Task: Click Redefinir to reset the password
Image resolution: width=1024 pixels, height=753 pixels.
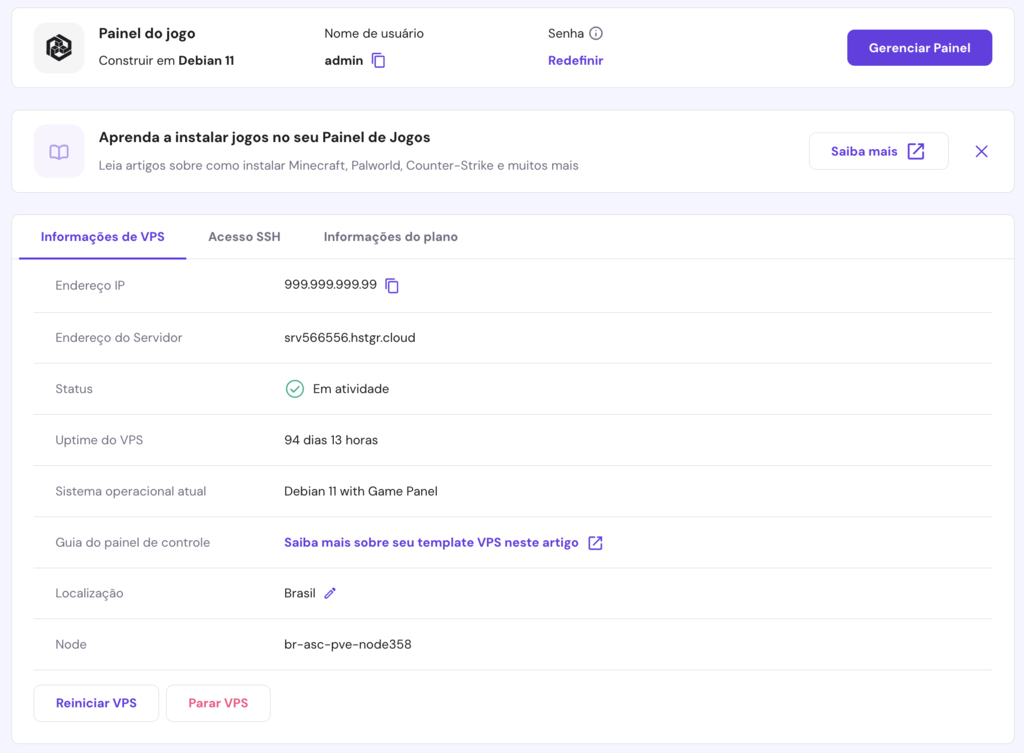Action: tap(575, 61)
